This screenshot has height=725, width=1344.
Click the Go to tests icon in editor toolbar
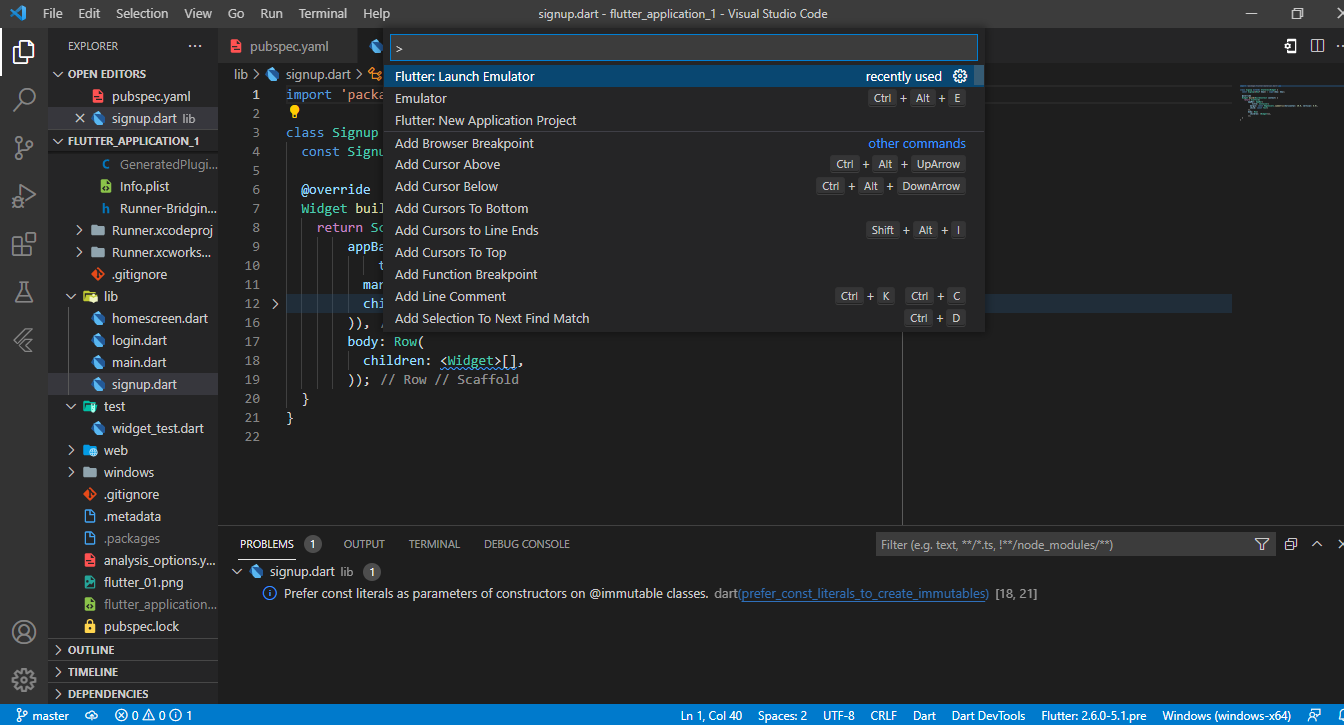pyautogui.click(x=1291, y=46)
